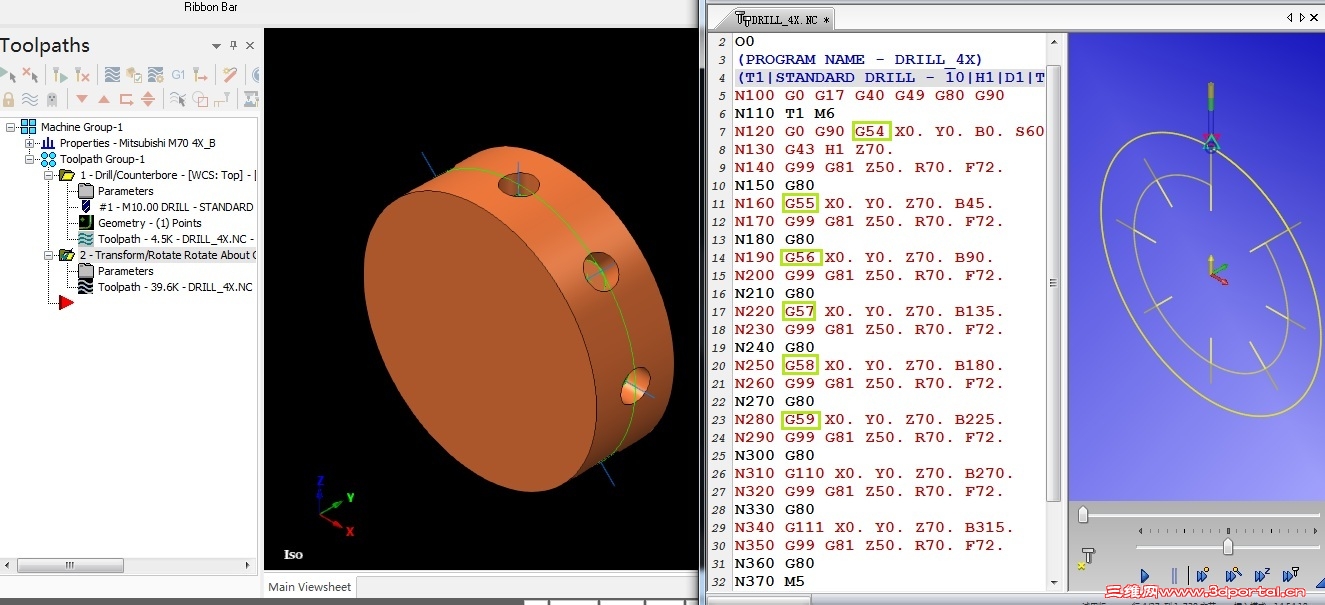This screenshot has width=1325, height=605.
Task: Click the (PROGRAM NAME - DRILL_4X) line
Action: click(860, 59)
